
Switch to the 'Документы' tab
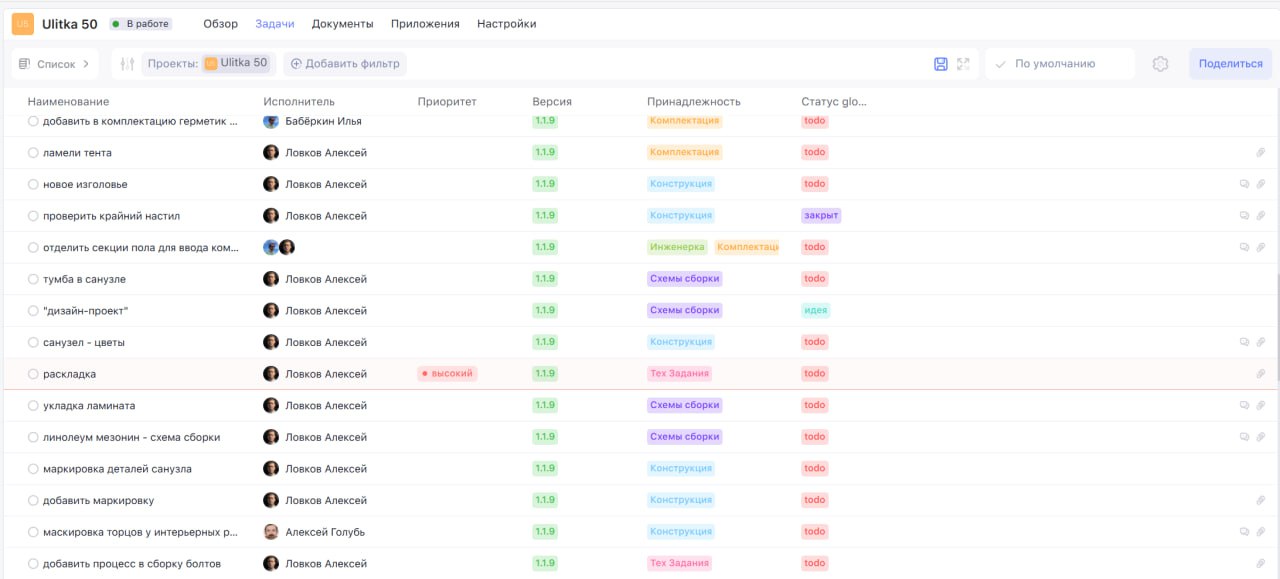[x=342, y=24]
